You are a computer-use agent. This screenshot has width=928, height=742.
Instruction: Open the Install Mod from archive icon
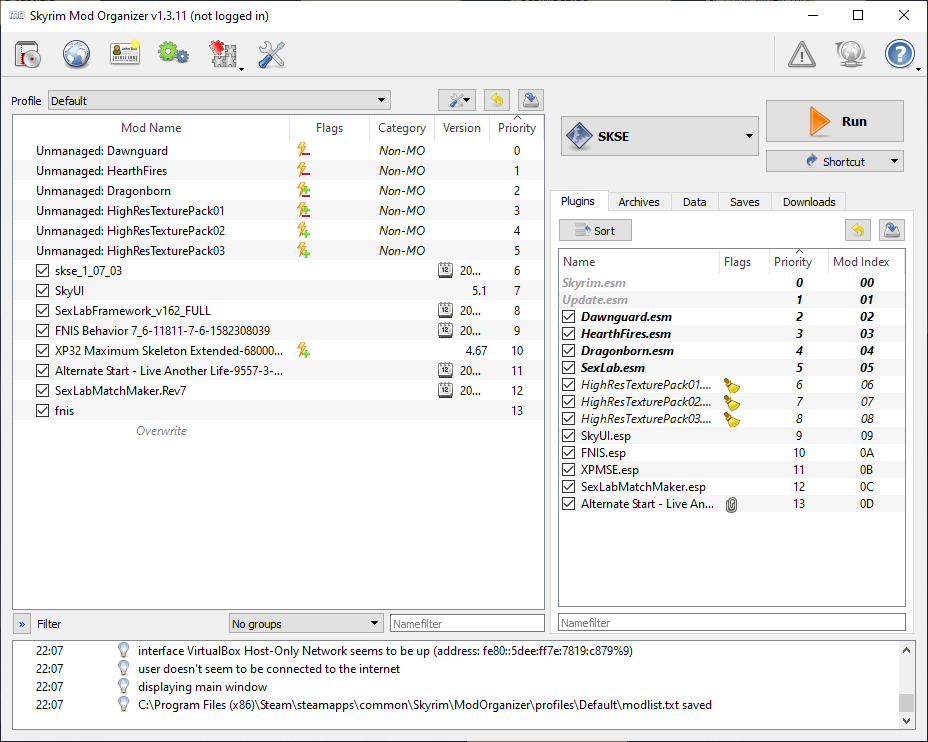click(27, 54)
